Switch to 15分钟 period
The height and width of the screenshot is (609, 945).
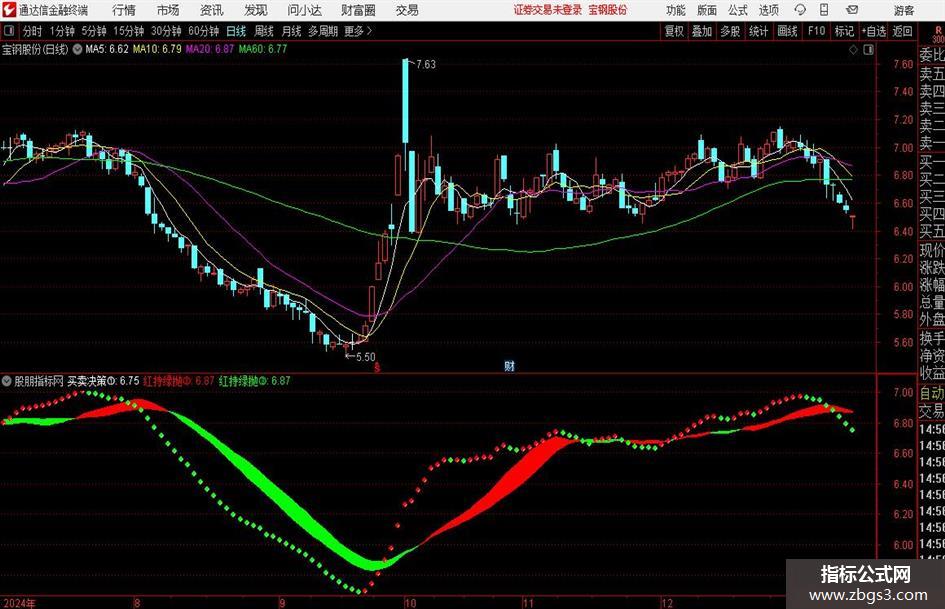tap(129, 31)
